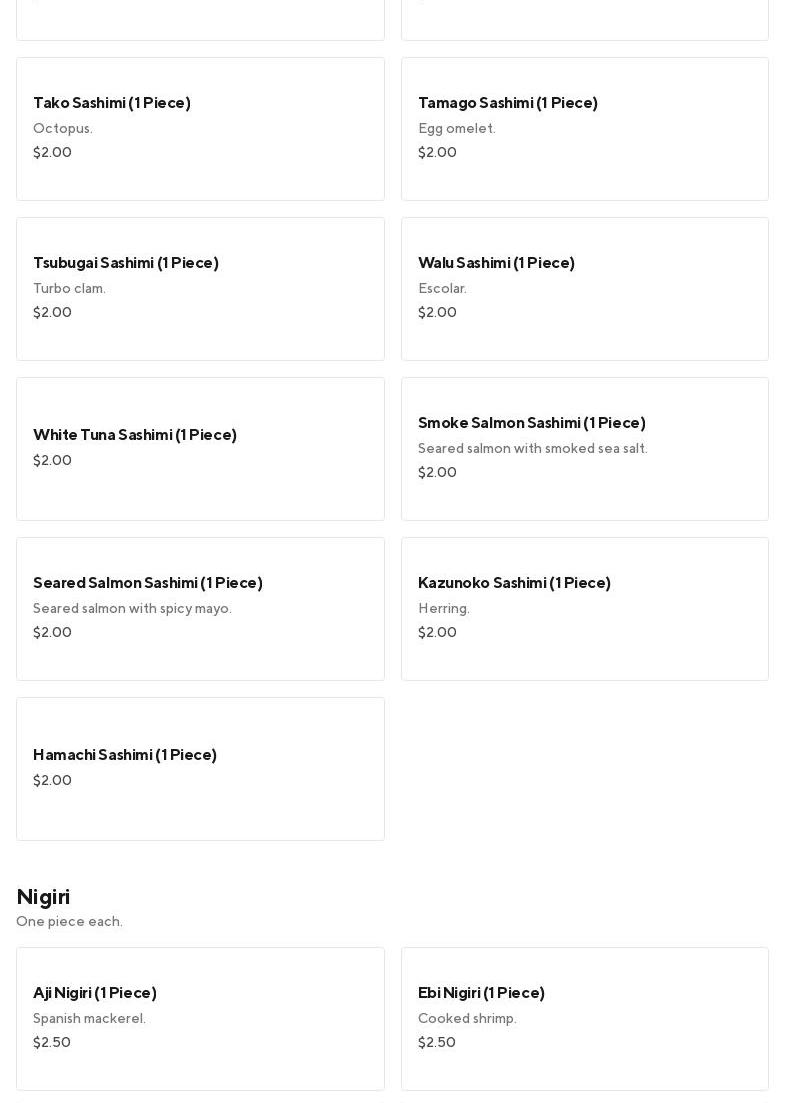Viewport: 785px width, 1103px height.
Task: Click the $2.50 price under Aji Nigiri
Action: [52, 1043]
